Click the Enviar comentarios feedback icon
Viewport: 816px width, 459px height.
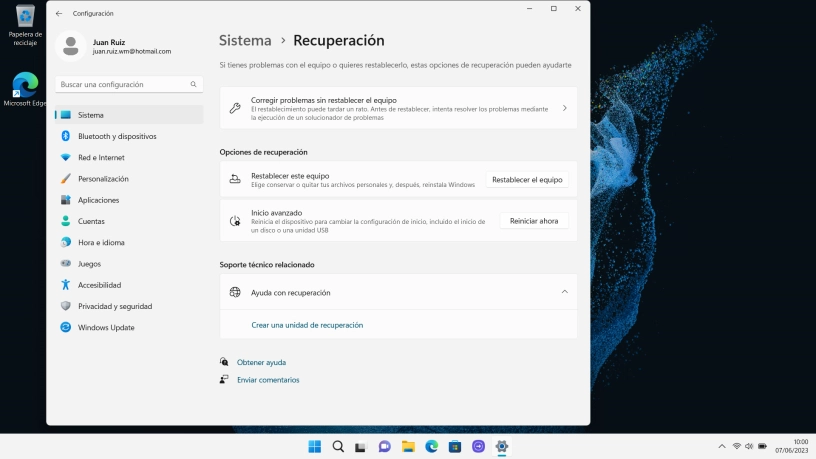pos(224,379)
